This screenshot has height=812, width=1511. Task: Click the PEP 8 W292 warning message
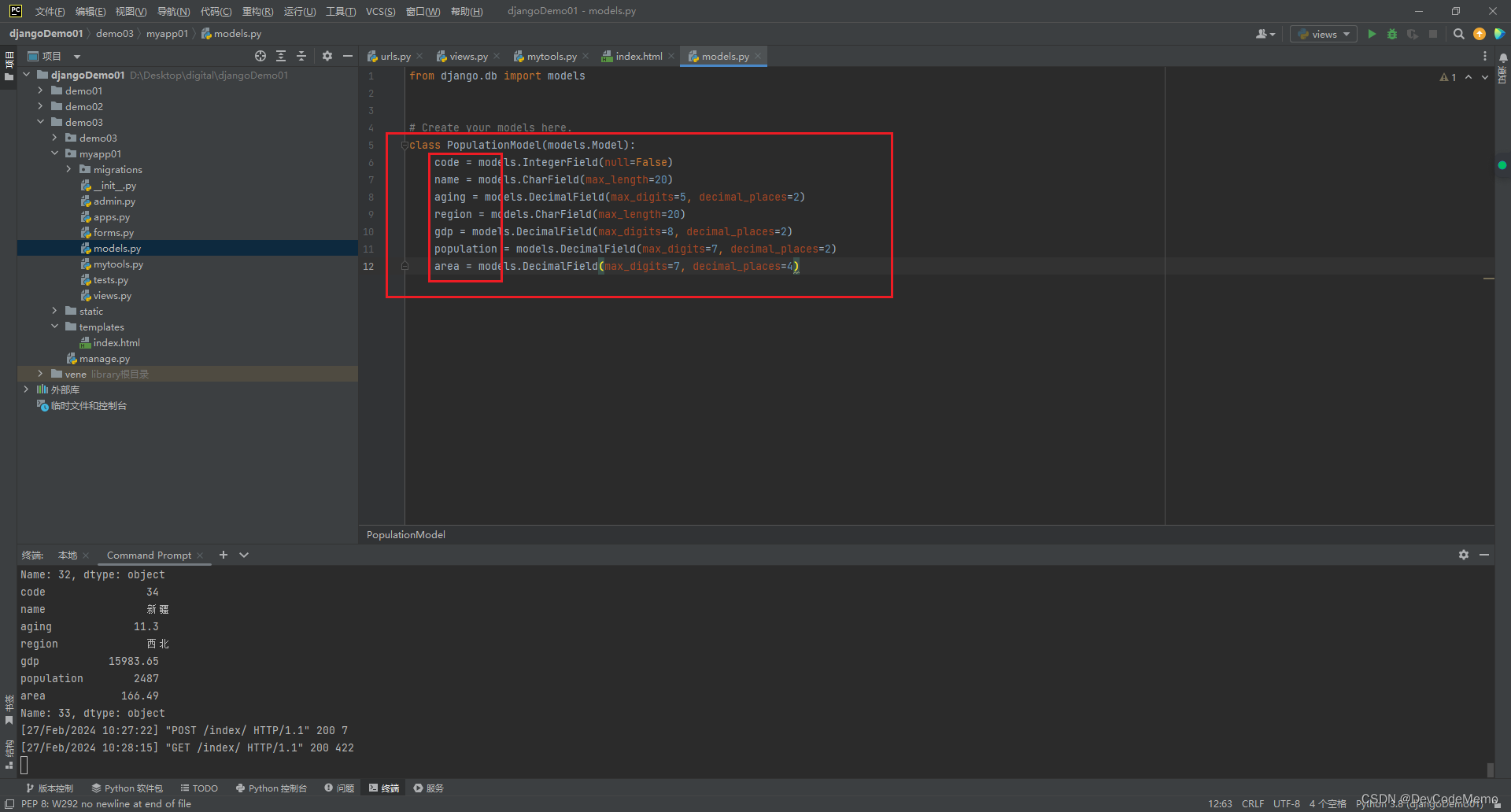tap(106, 803)
